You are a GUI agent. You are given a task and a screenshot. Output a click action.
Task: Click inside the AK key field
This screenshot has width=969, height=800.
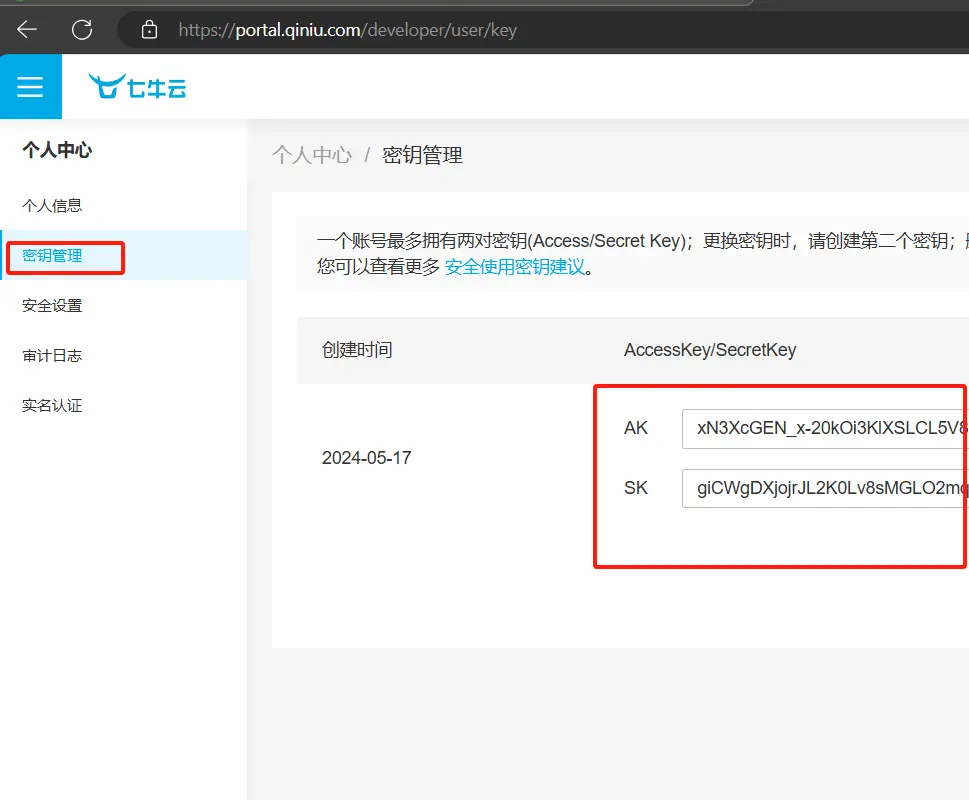click(x=825, y=428)
